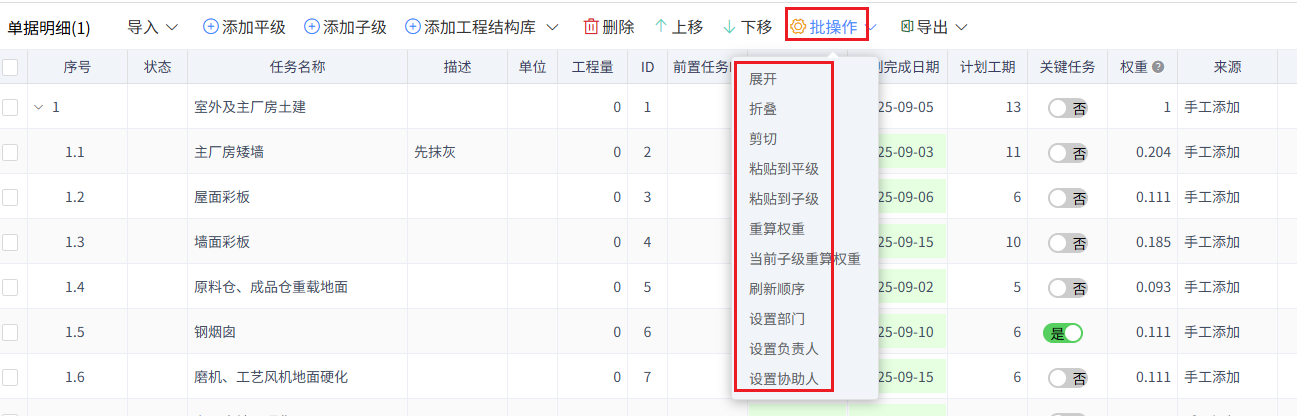
Task: Click the 任务名称 column header
Action: click(x=297, y=67)
